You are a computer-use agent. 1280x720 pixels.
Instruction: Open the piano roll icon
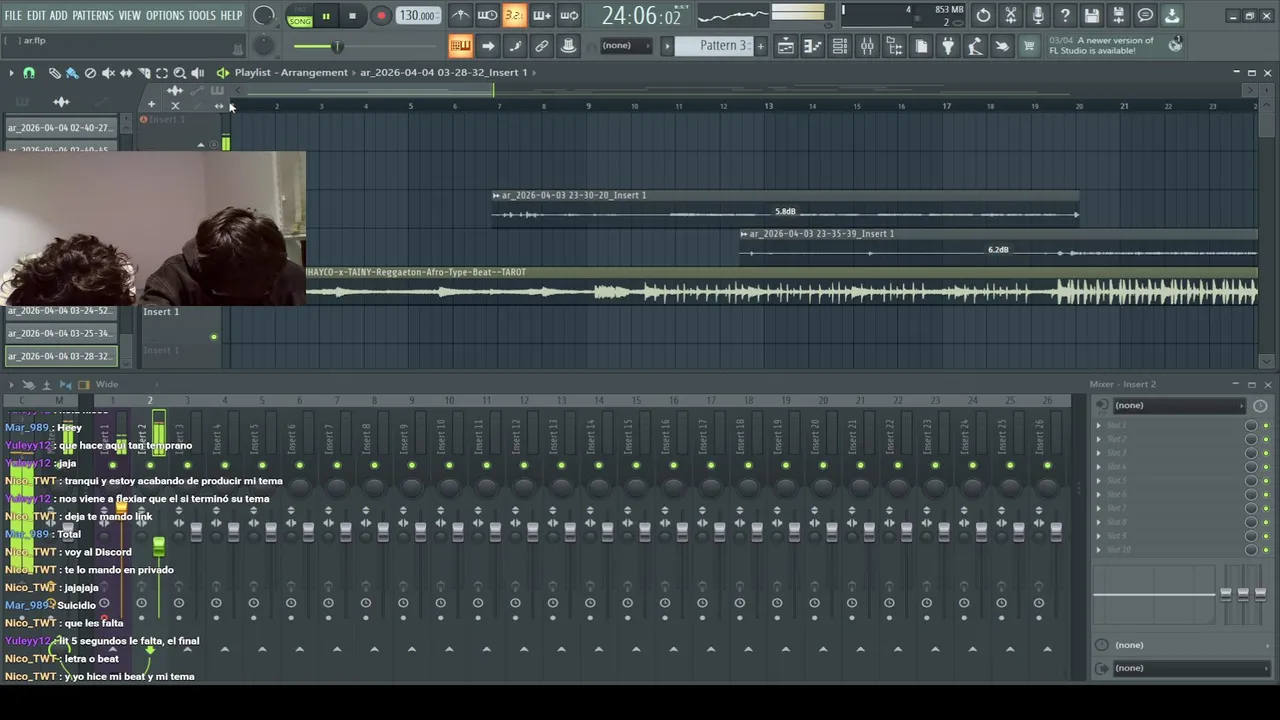tap(813, 46)
